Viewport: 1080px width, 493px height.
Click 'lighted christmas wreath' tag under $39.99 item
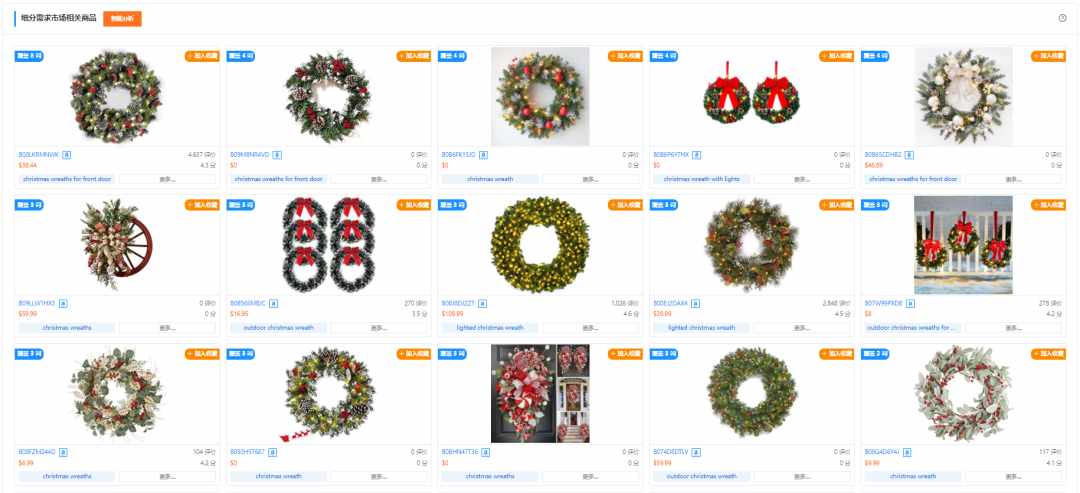(701, 328)
